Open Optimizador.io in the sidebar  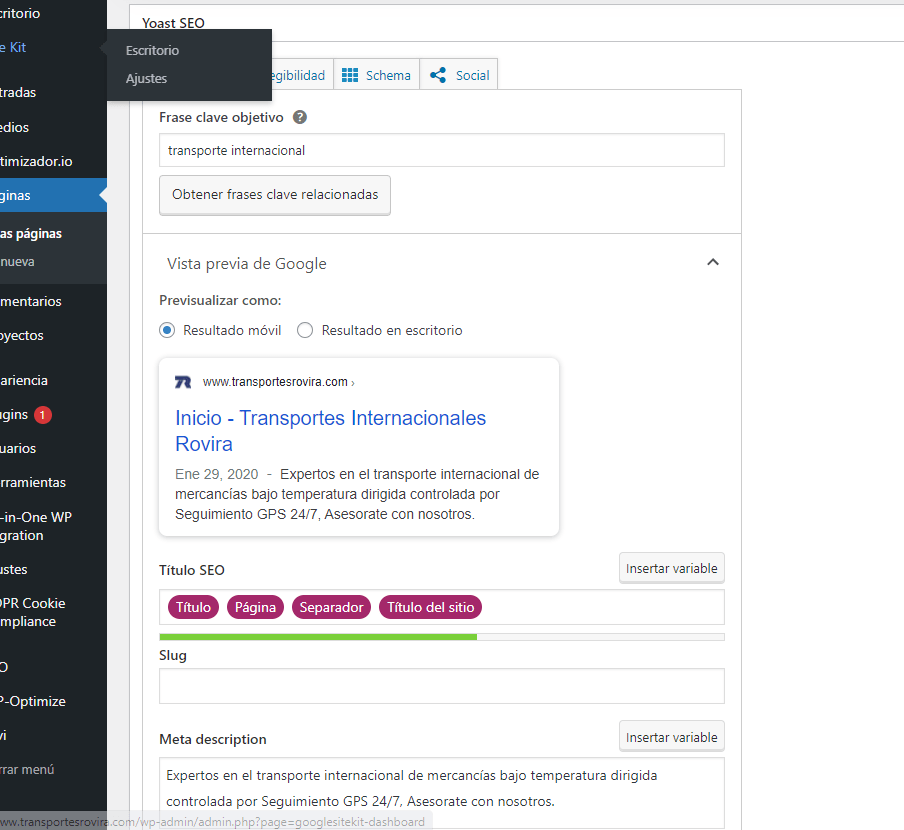coord(53,161)
